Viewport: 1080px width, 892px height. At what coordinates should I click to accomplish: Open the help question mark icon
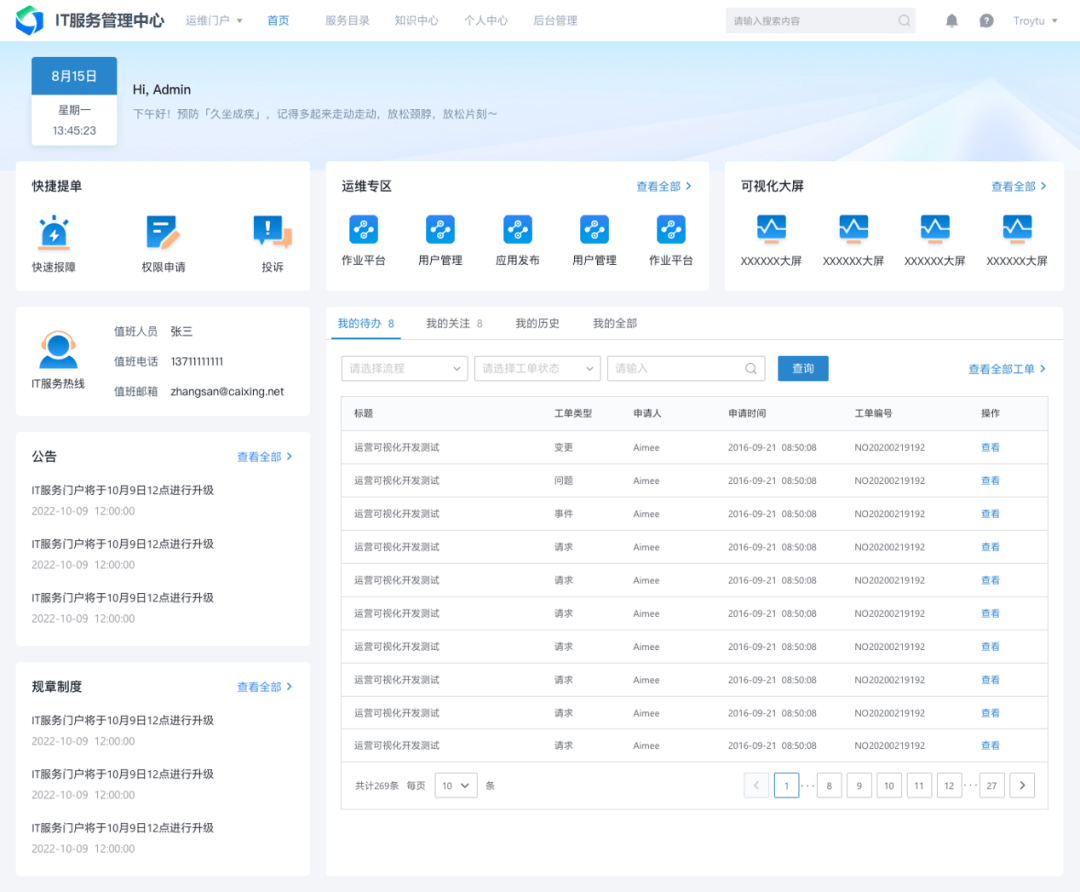point(986,21)
